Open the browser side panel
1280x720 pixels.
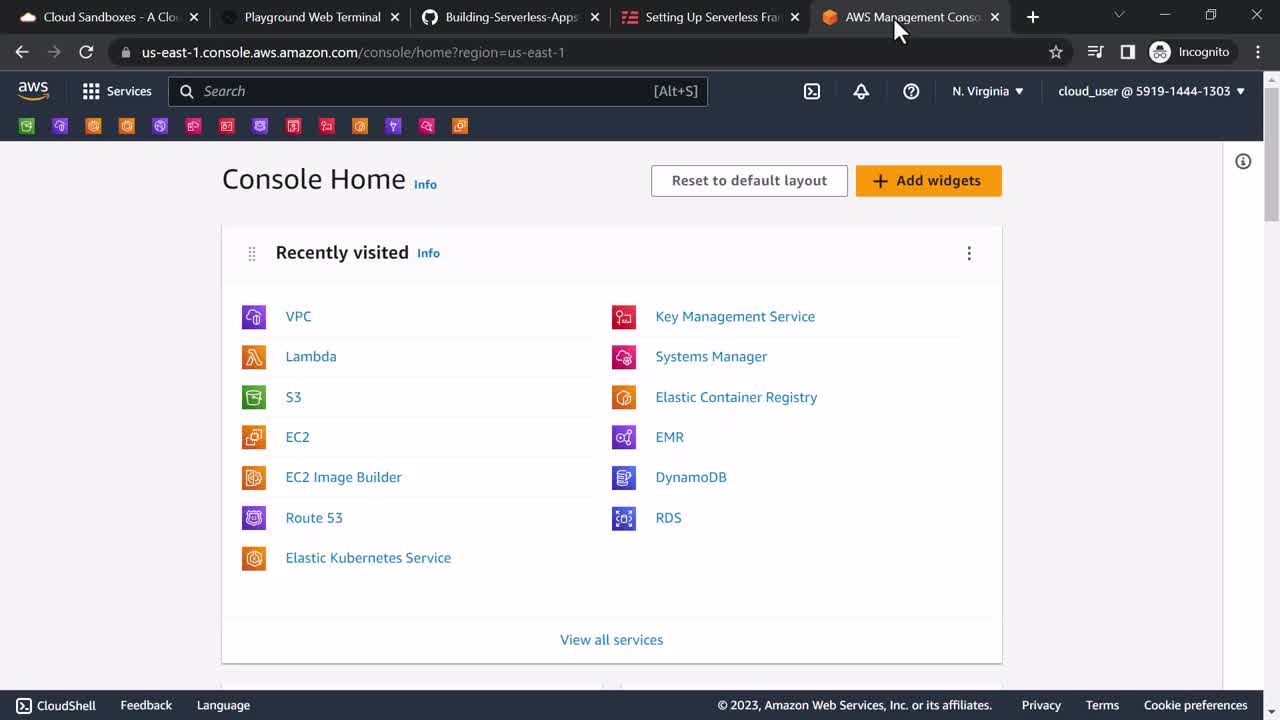point(1127,52)
